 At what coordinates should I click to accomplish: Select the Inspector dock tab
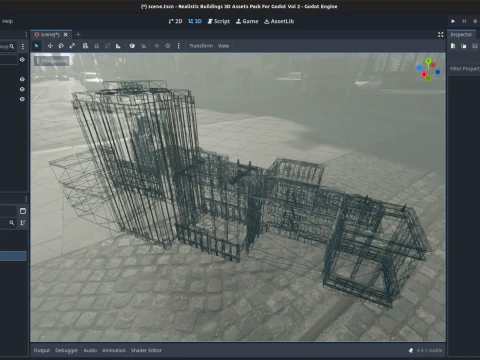click(x=461, y=35)
